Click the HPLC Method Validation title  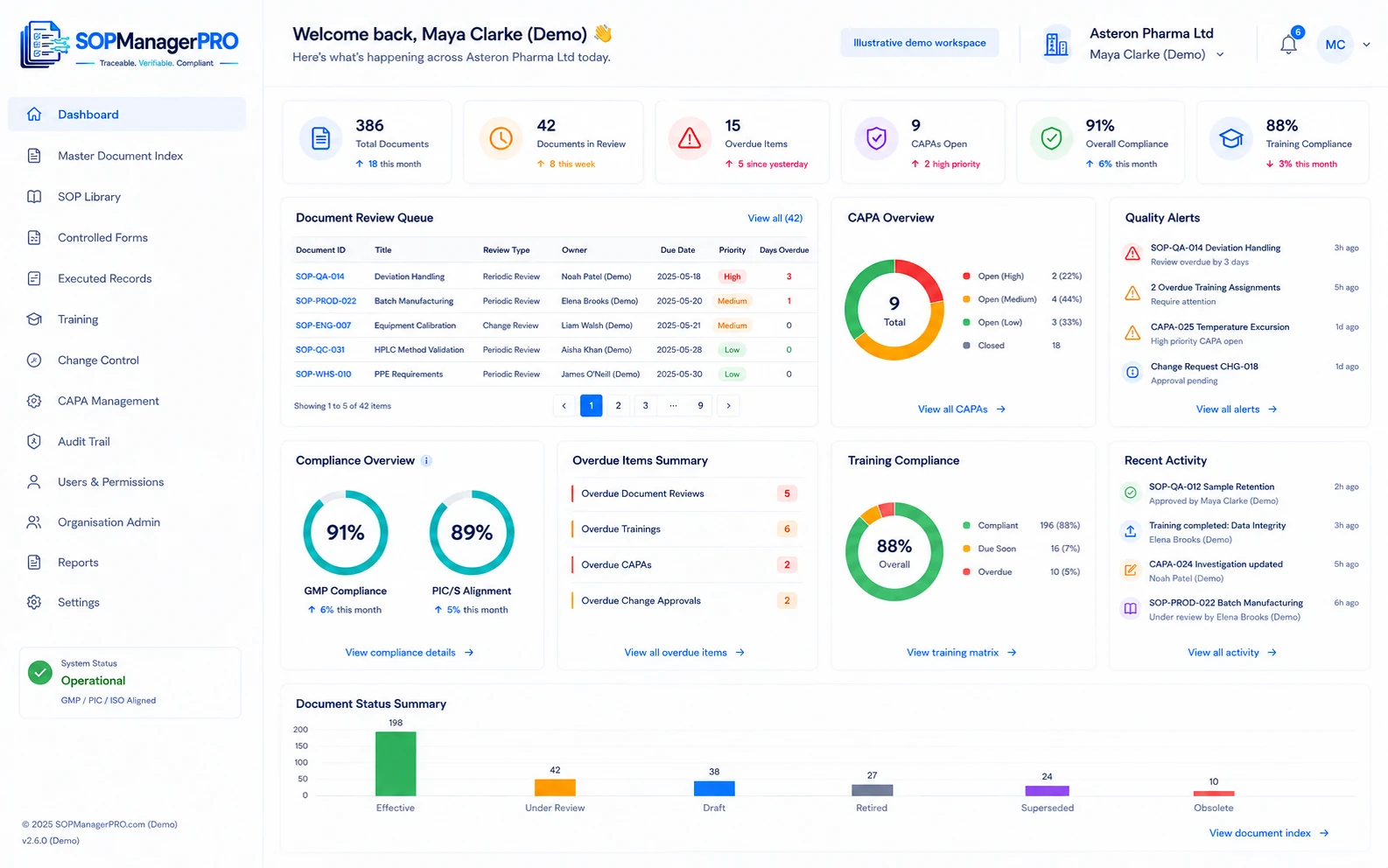(x=419, y=350)
